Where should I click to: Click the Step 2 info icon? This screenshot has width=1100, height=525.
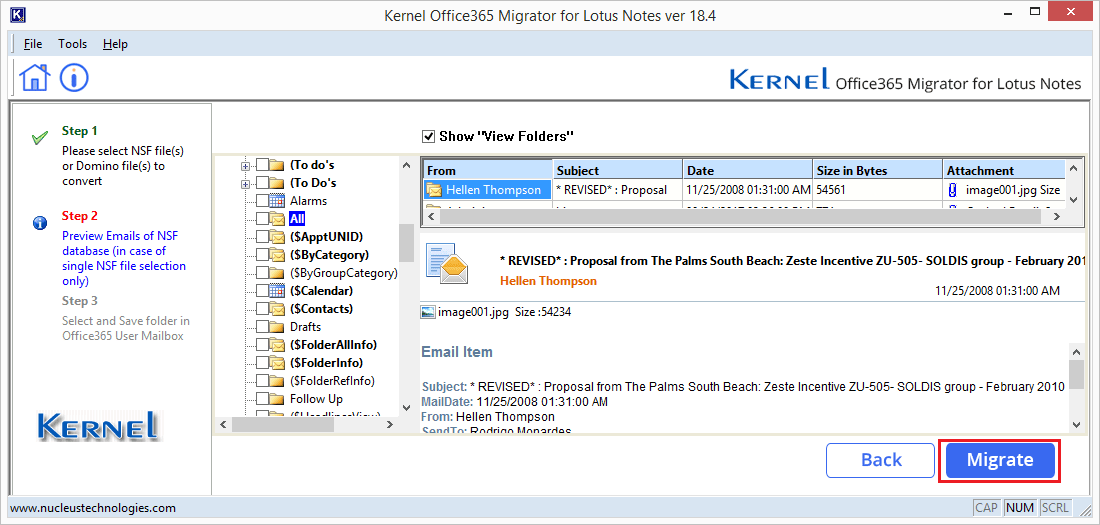point(40,223)
